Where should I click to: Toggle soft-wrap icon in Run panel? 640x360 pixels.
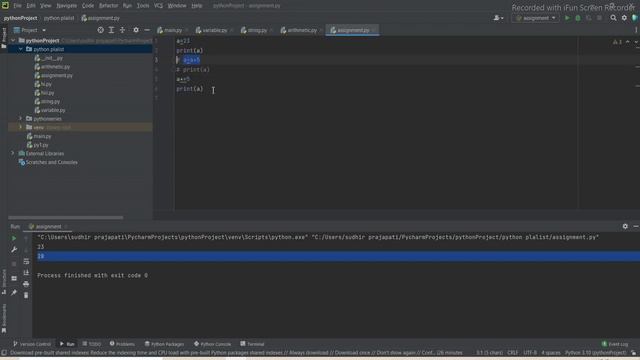pos(26,261)
